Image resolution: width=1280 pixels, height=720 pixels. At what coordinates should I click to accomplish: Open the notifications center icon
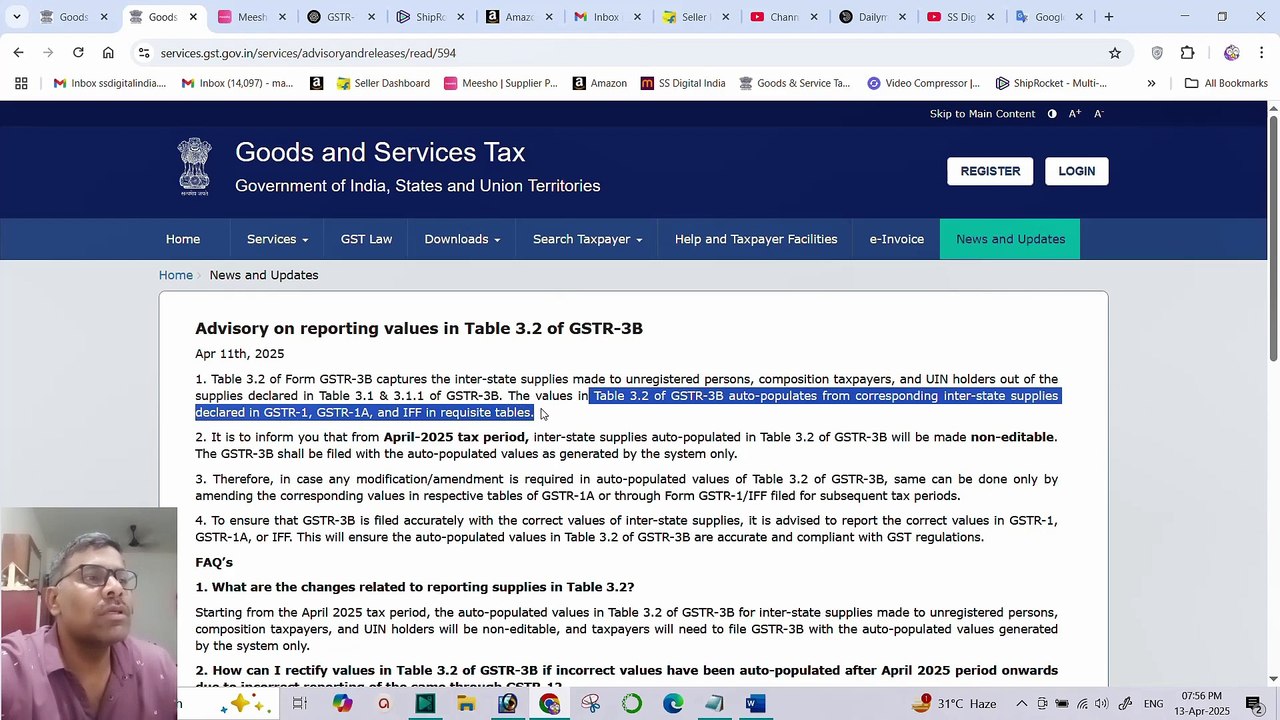[x=1254, y=704]
